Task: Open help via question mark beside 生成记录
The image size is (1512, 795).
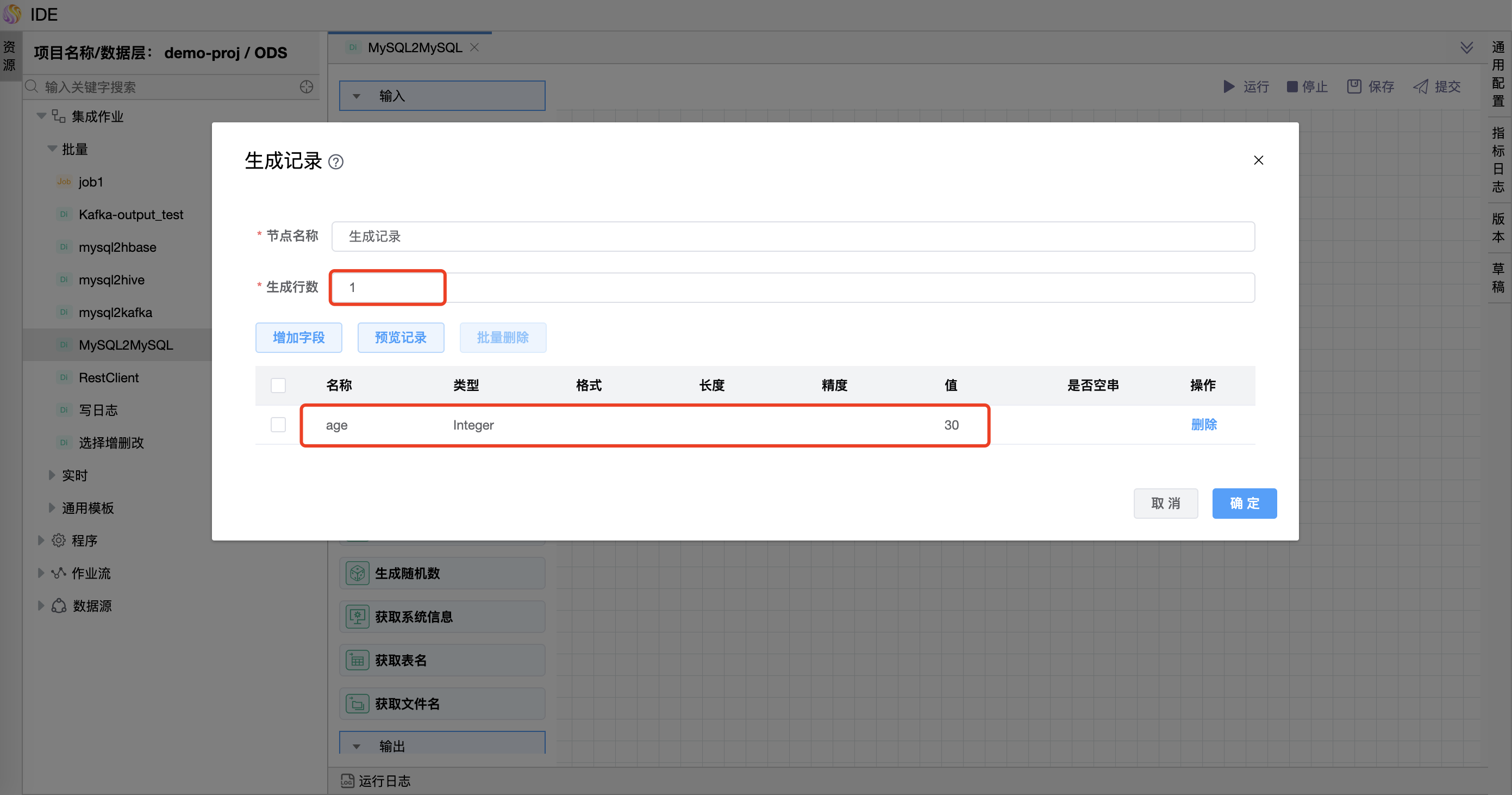Action: pos(336,162)
